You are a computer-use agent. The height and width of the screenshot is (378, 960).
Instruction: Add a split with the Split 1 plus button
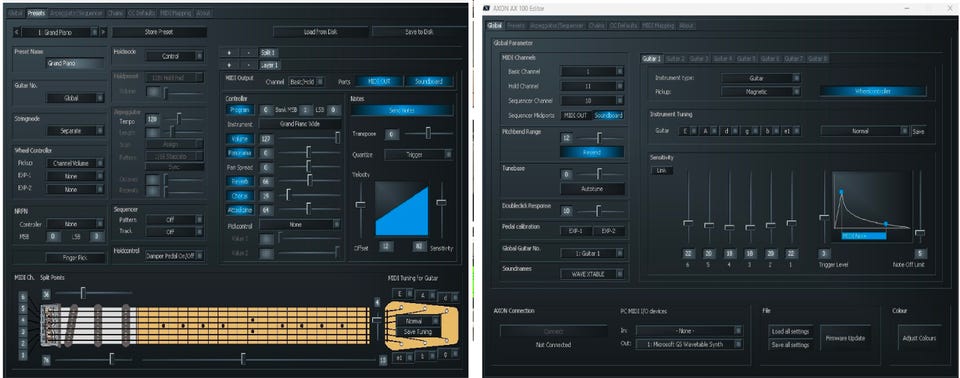pyautogui.click(x=229, y=53)
